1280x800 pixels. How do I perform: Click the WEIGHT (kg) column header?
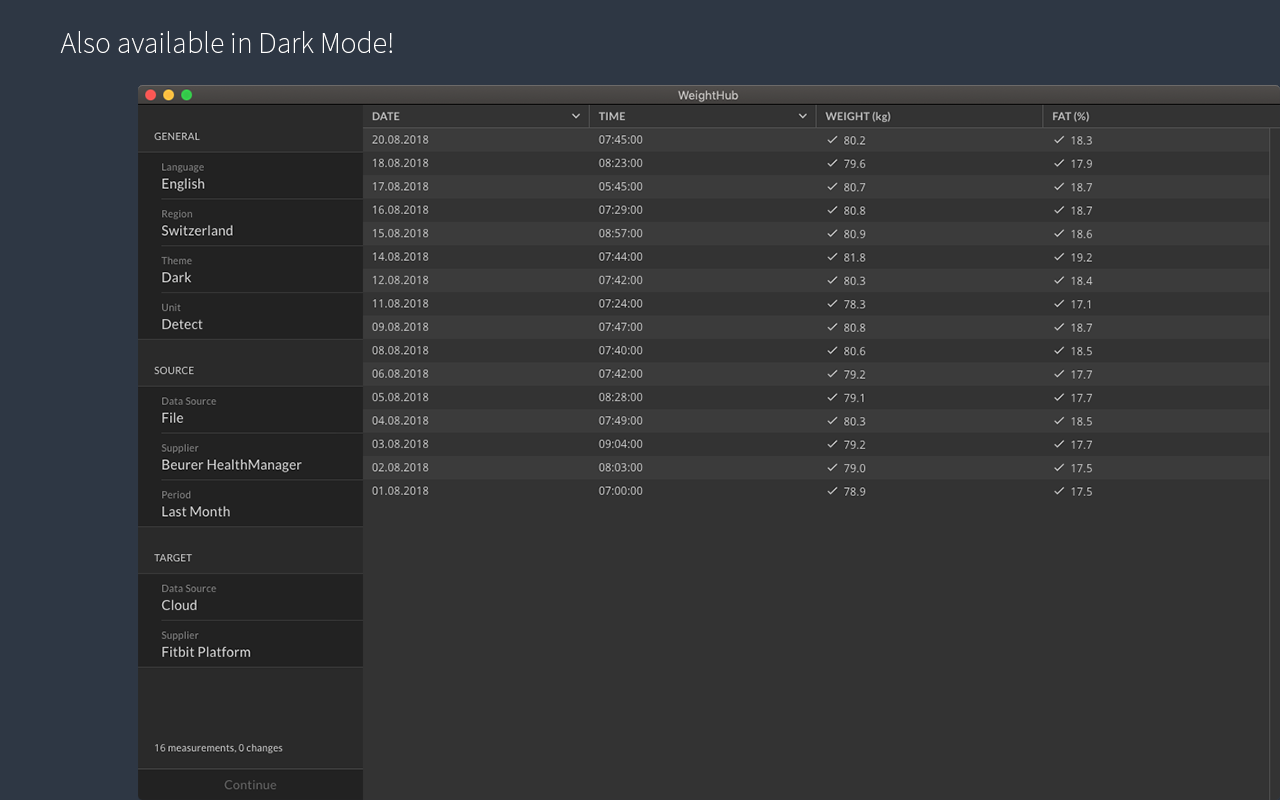coord(929,116)
